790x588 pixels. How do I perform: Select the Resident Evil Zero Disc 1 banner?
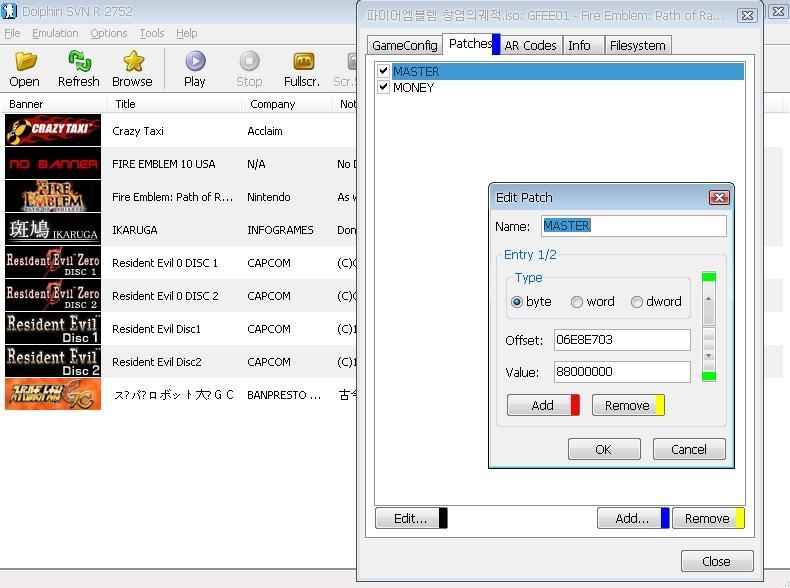pyautogui.click(x=53, y=262)
